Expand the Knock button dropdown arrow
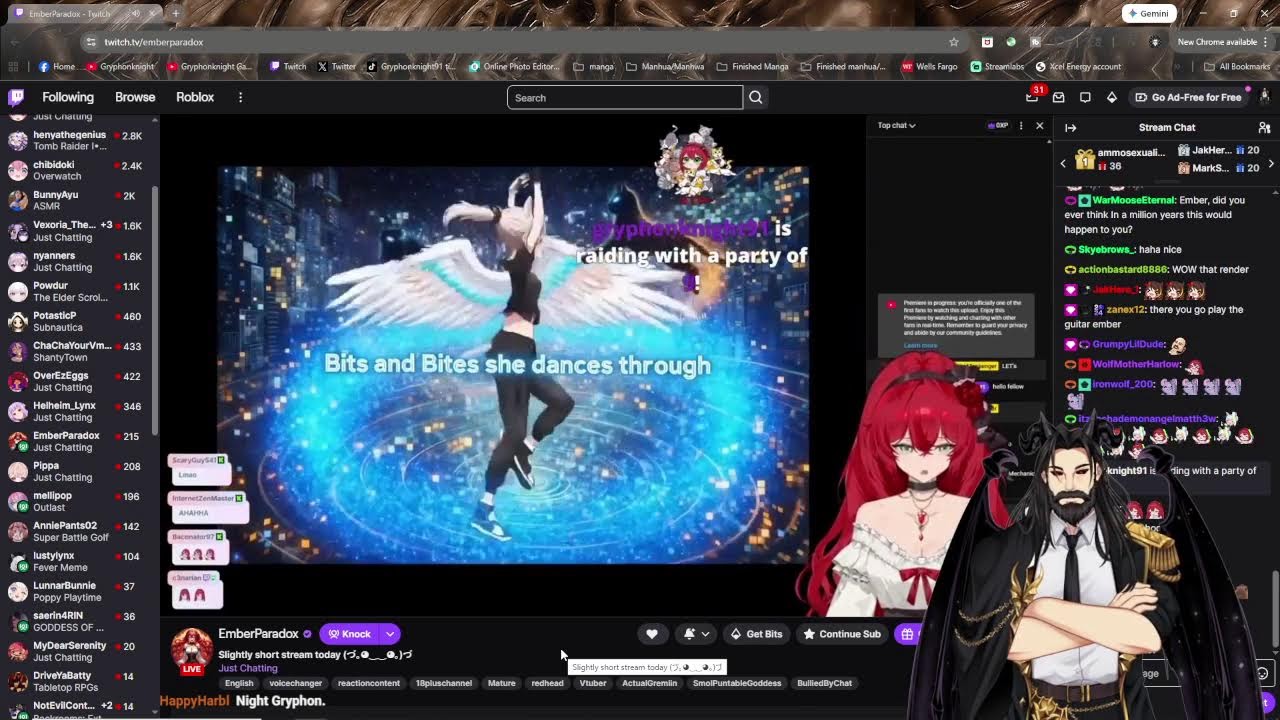Viewport: 1280px width, 720px height. point(390,634)
